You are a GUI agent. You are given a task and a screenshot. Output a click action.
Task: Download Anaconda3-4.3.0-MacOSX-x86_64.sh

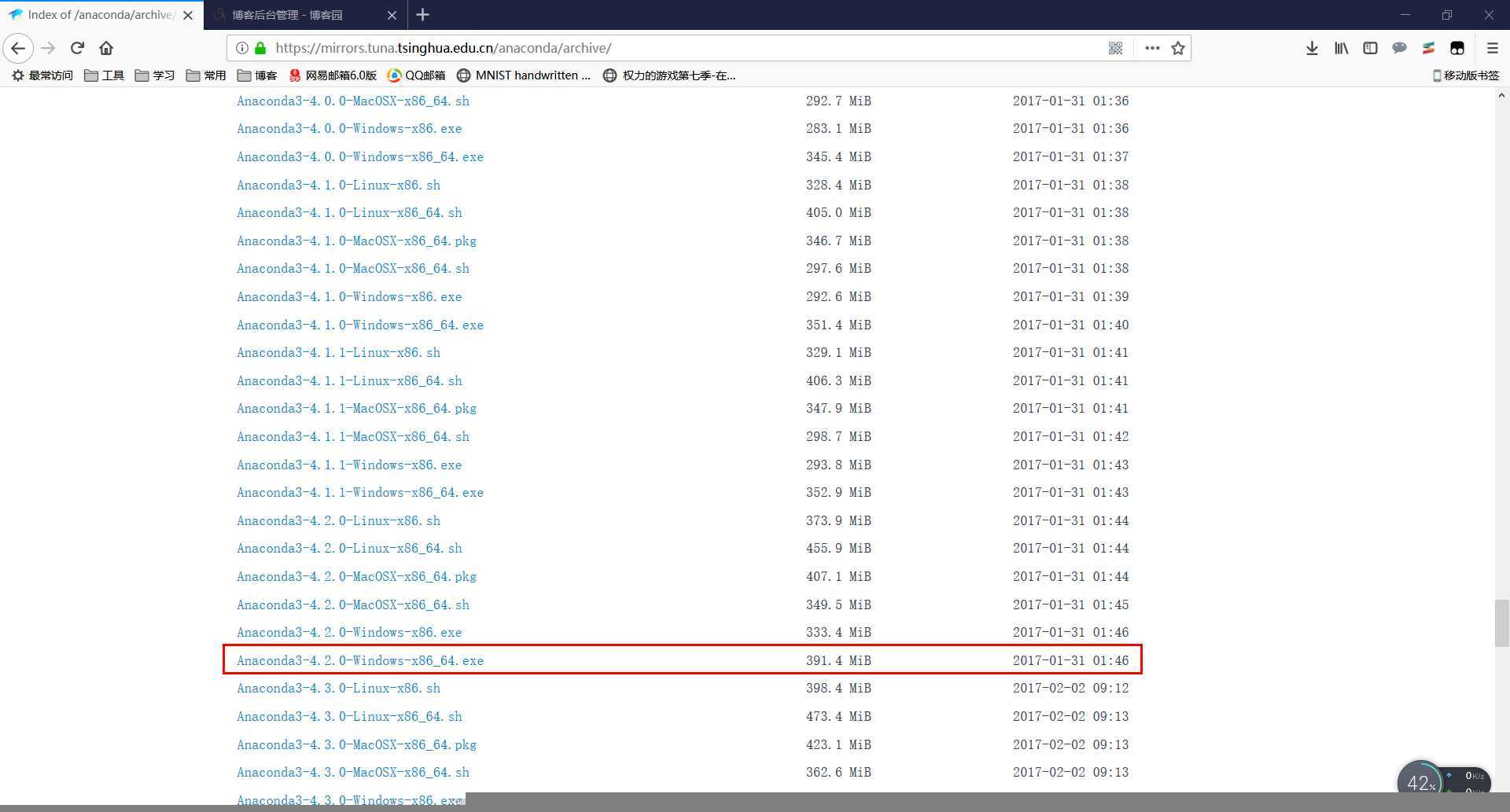pyautogui.click(x=353, y=772)
